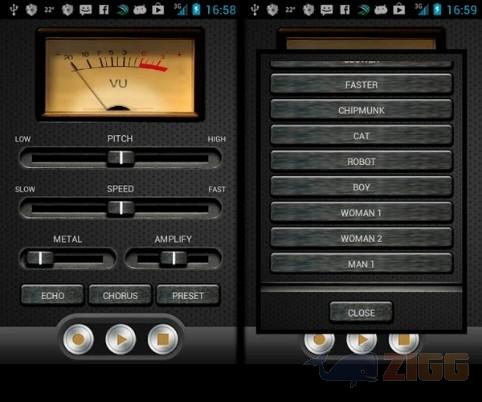This screenshot has width=482, height=402.
Task: Toggle the CHORUS effect button
Action: [x=120, y=295]
